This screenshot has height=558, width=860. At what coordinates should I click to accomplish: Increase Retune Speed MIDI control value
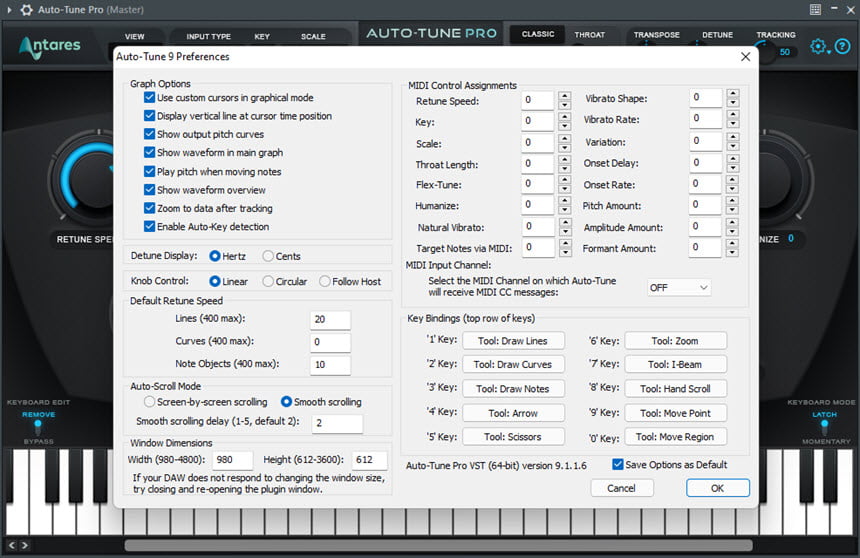564,95
